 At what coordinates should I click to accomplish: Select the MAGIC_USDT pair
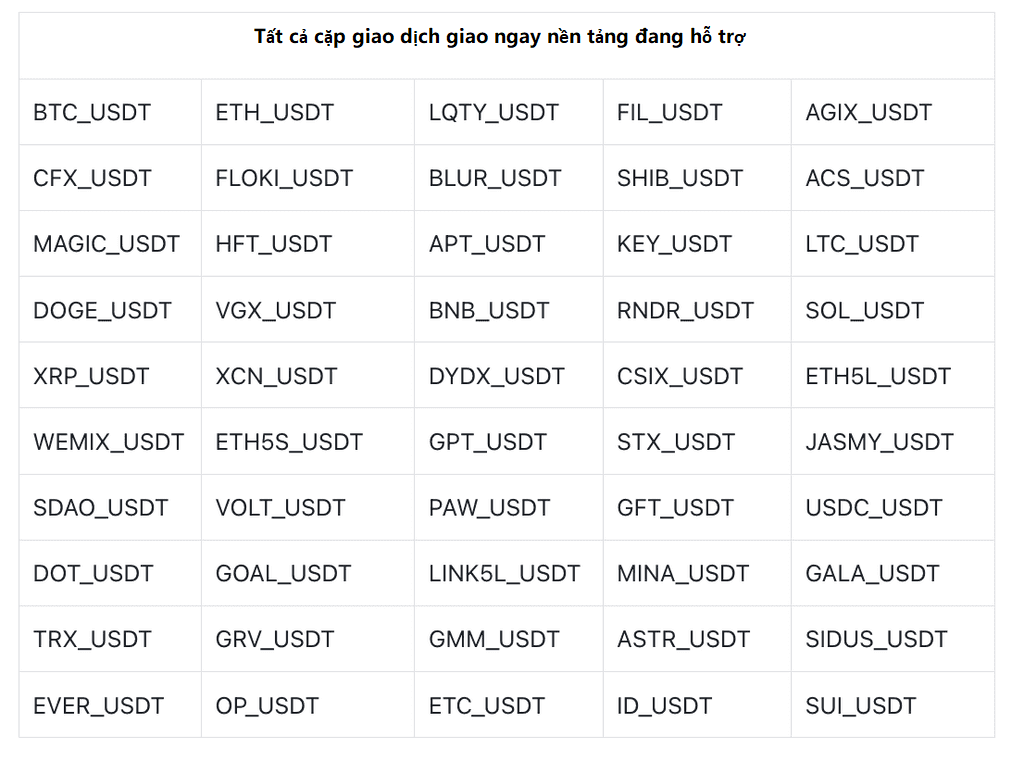tap(110, 244)
